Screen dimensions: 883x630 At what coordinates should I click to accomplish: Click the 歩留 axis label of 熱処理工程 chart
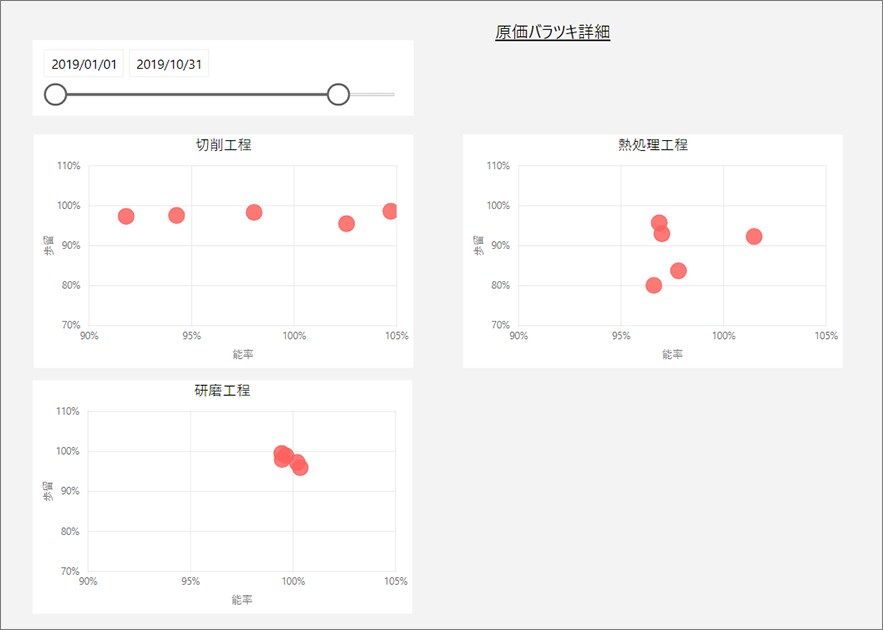(479, 245)
